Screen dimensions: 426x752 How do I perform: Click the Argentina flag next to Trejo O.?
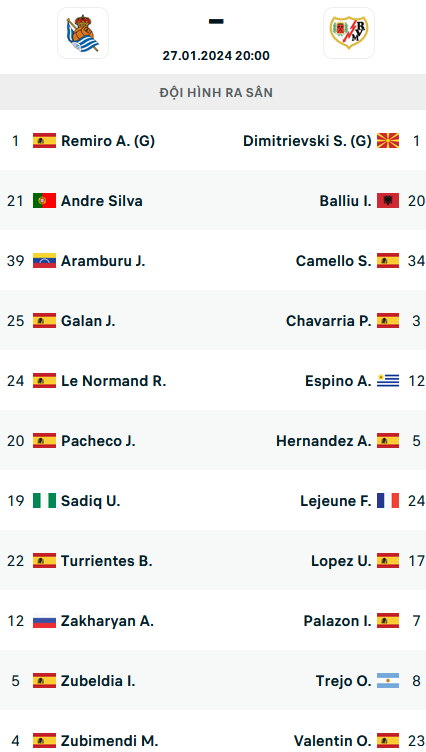(x=388, y=681)
